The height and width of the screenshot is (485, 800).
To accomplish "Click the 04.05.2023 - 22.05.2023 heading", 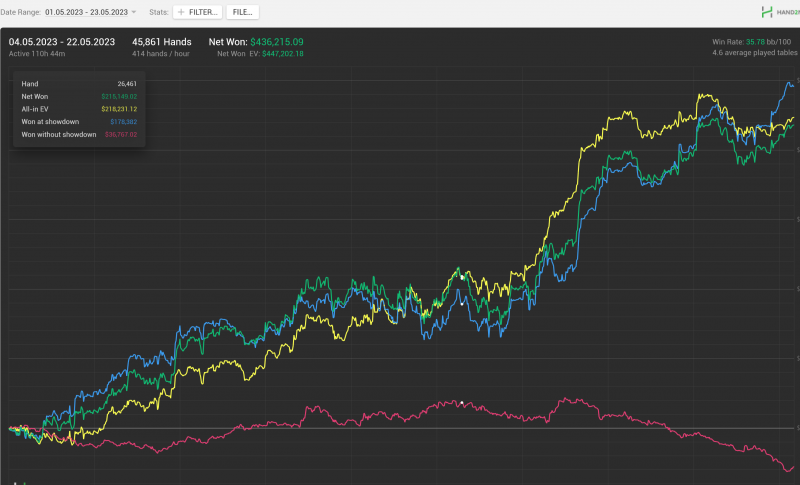I will (62, 42).
